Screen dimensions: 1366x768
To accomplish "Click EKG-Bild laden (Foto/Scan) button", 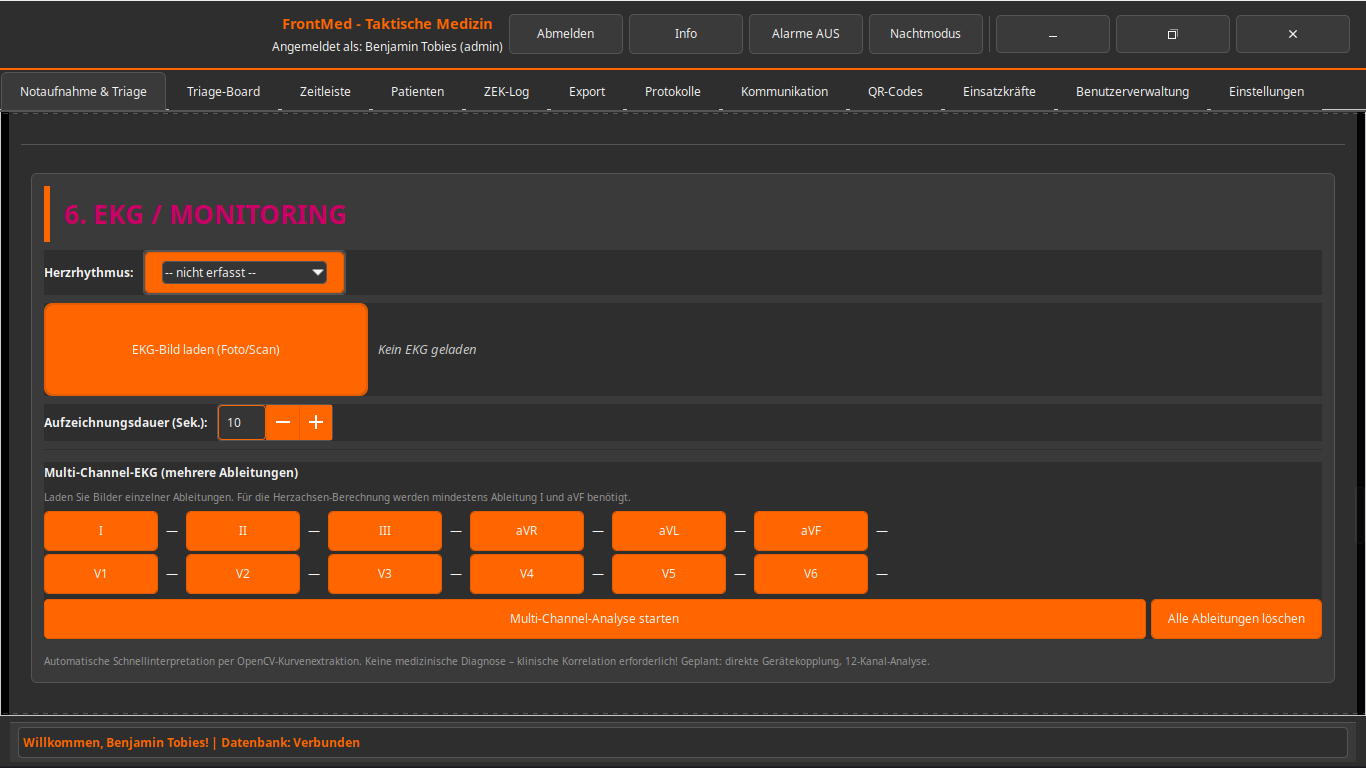I will (x=206, y=350).
